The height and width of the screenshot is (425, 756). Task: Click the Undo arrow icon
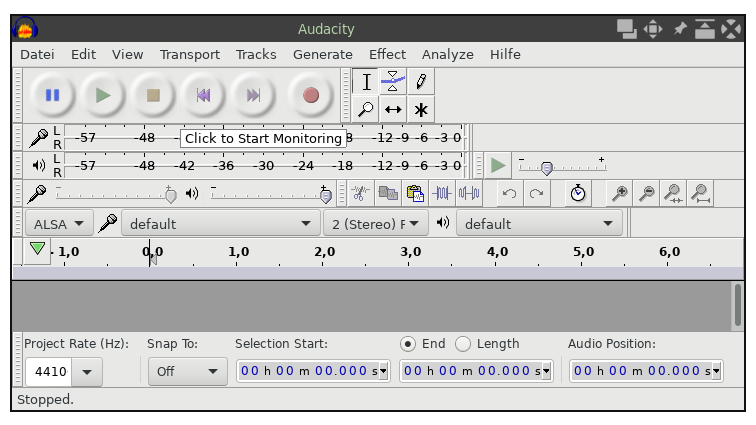[509, 193]
